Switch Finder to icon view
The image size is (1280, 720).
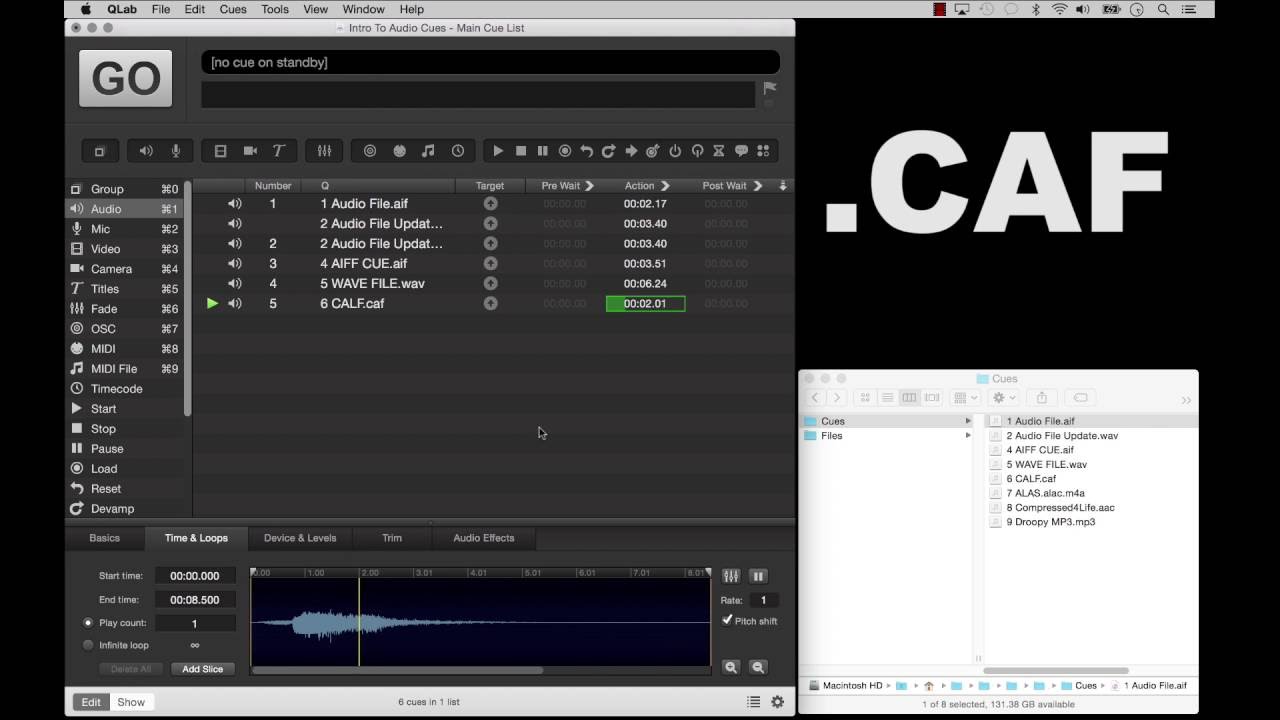[866, 398]
